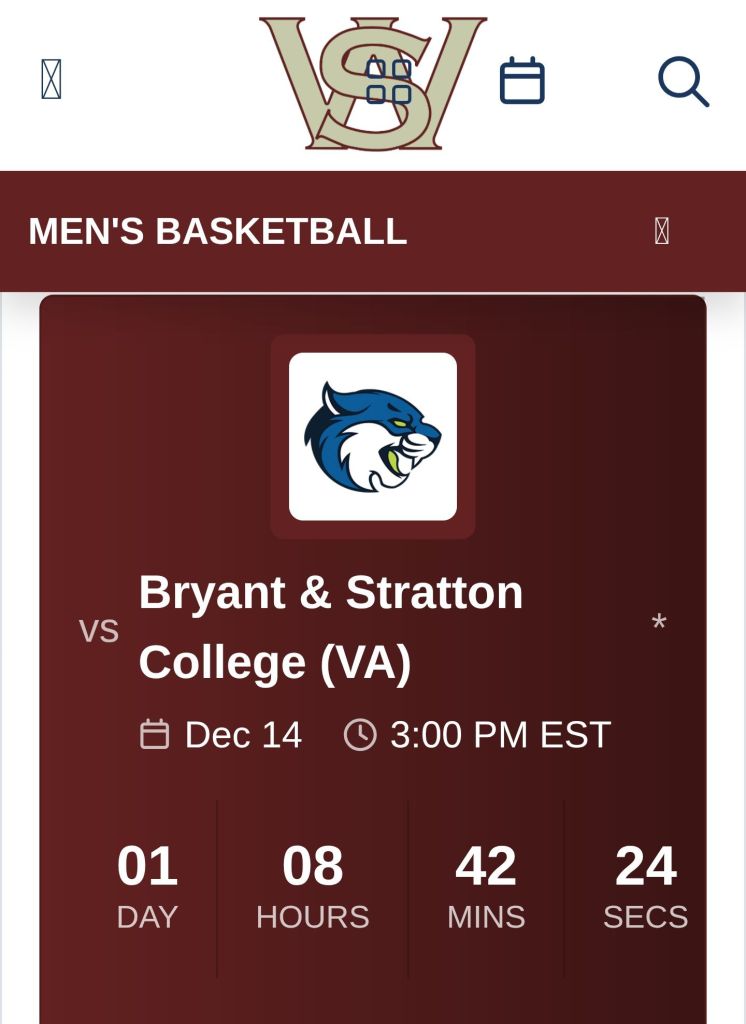Open the header calendar icon
Image resolution: width=746 pixels, height=1024 pixels.
click(522, 81)
